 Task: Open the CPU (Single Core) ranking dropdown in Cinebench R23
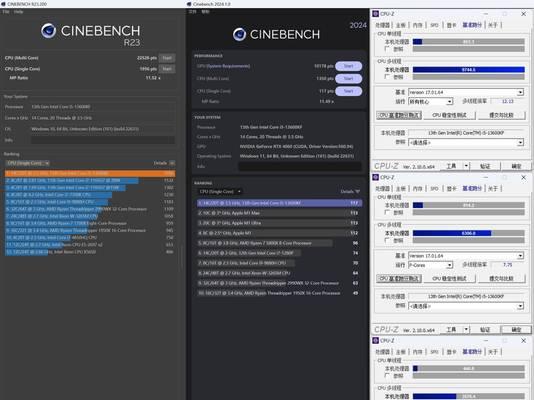click(x=28, y=163)
